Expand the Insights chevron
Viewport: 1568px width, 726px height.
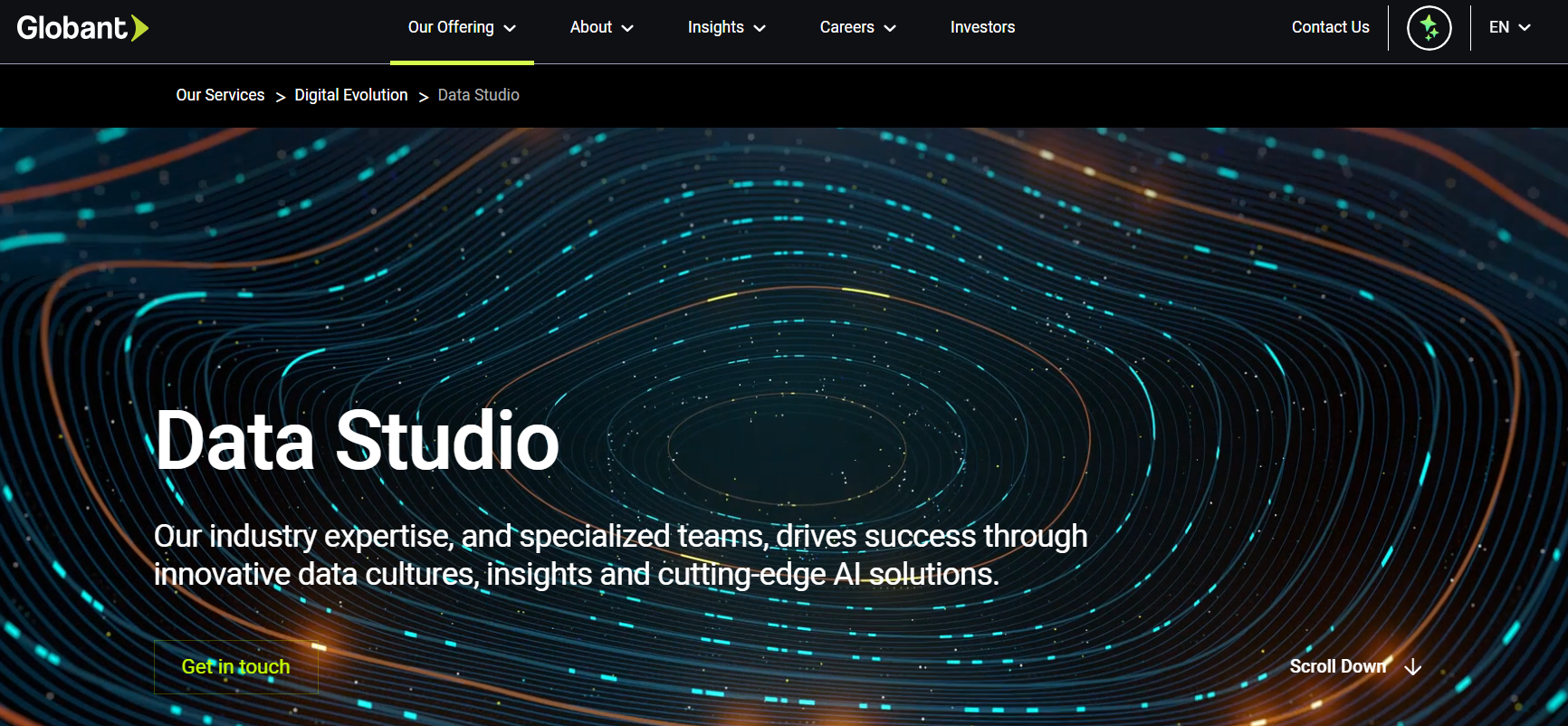pyautogui.click(x=760, y=28)
